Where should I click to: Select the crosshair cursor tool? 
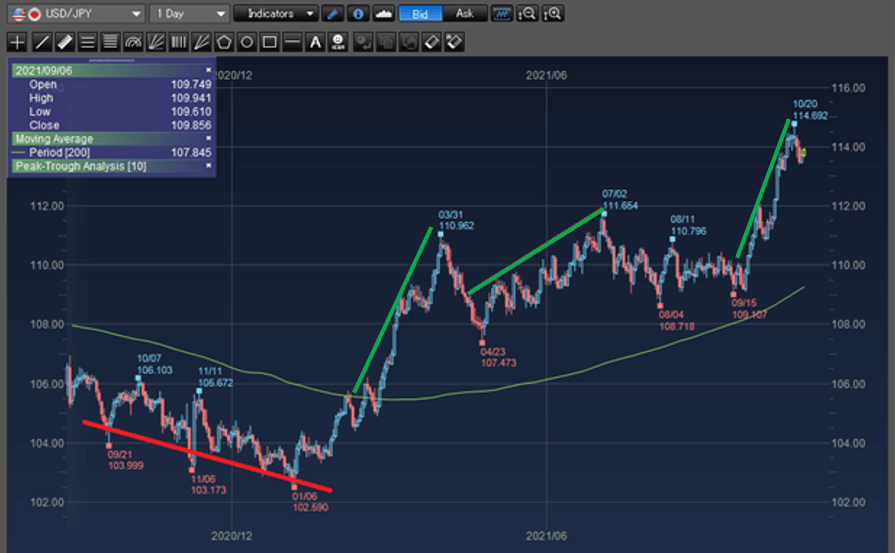[x=17, y=42]
